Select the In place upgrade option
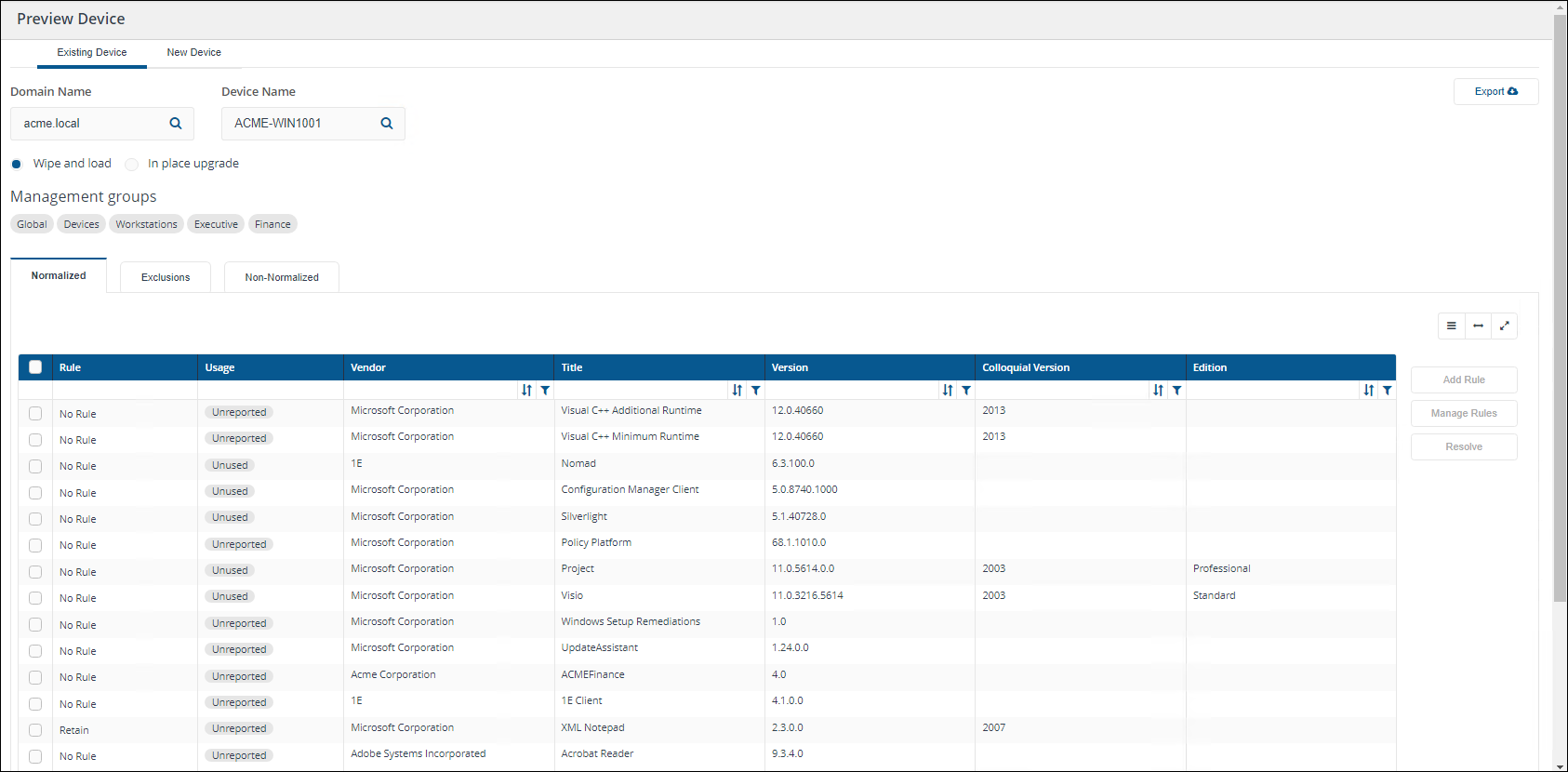This screenshot has height=772, width=1568. (132, 165)
